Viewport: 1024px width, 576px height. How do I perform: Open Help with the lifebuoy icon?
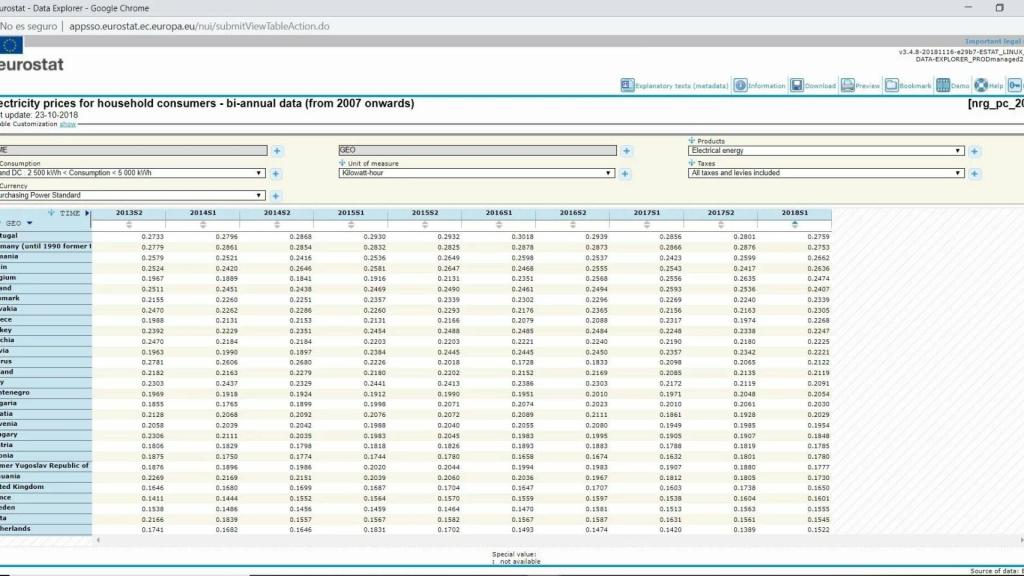pyautogui.click(x=982, y=86)
